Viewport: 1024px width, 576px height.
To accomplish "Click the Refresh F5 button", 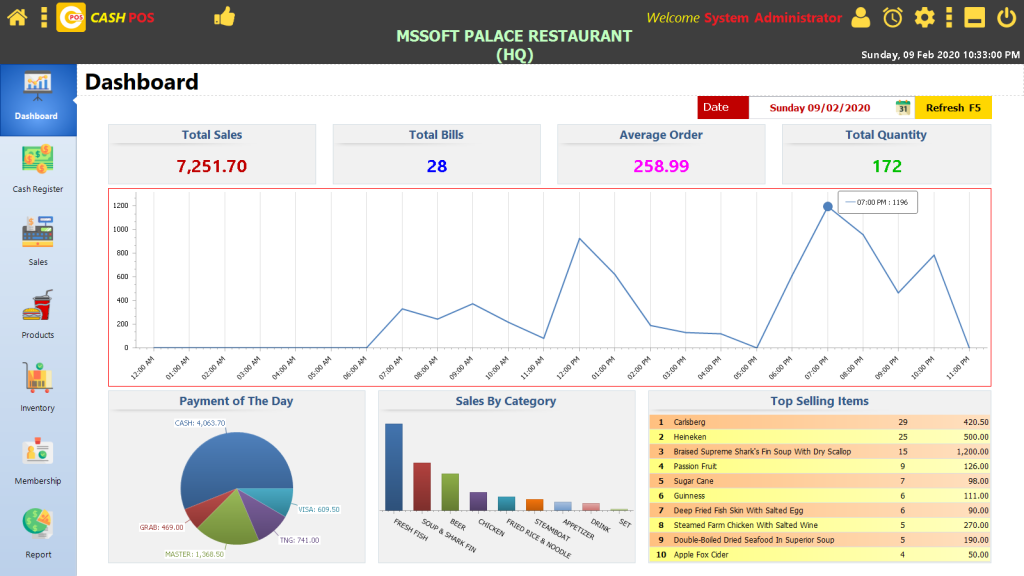I will (x=953, y=108).
